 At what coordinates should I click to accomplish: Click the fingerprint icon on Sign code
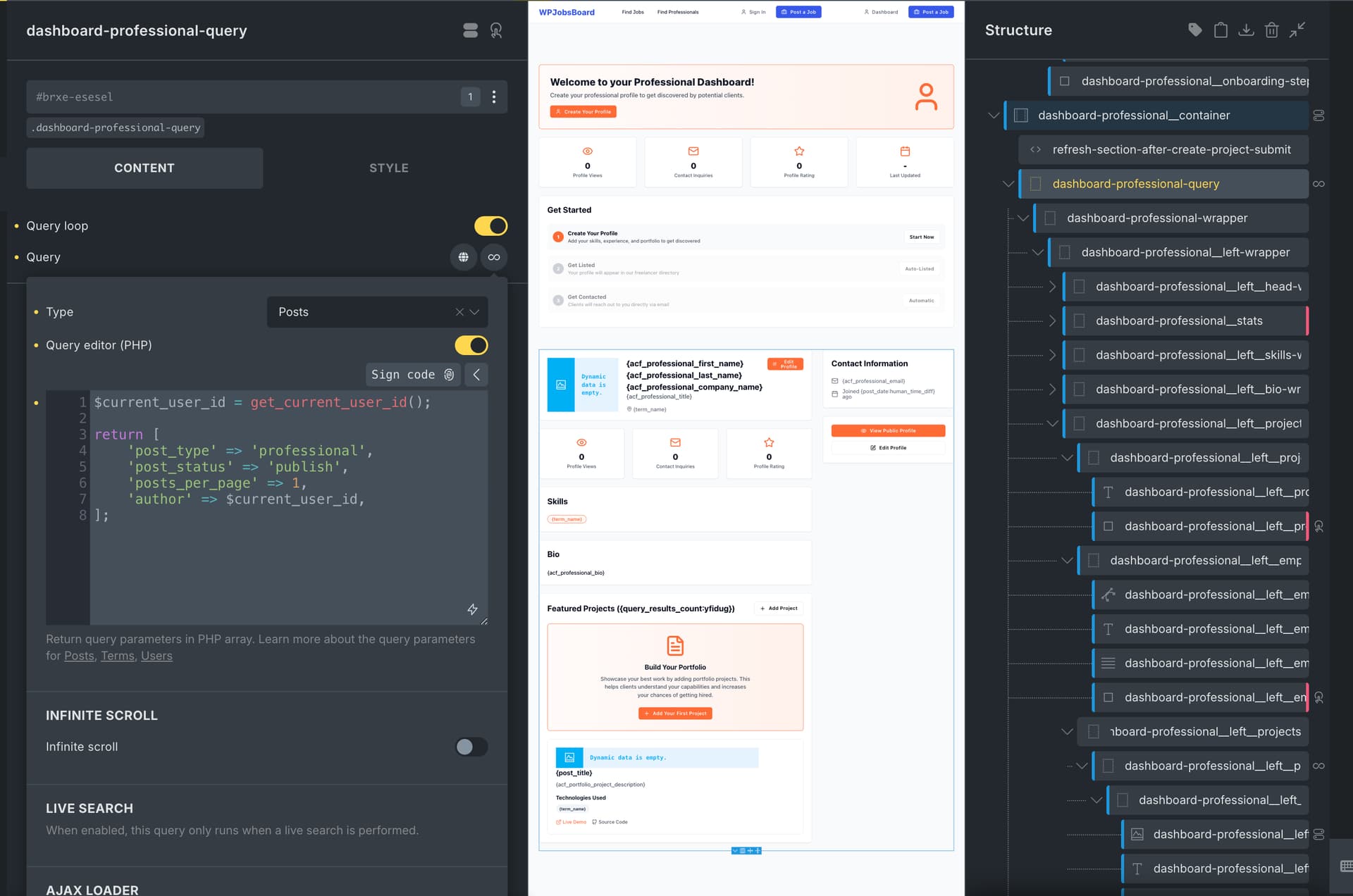[449, 375]
